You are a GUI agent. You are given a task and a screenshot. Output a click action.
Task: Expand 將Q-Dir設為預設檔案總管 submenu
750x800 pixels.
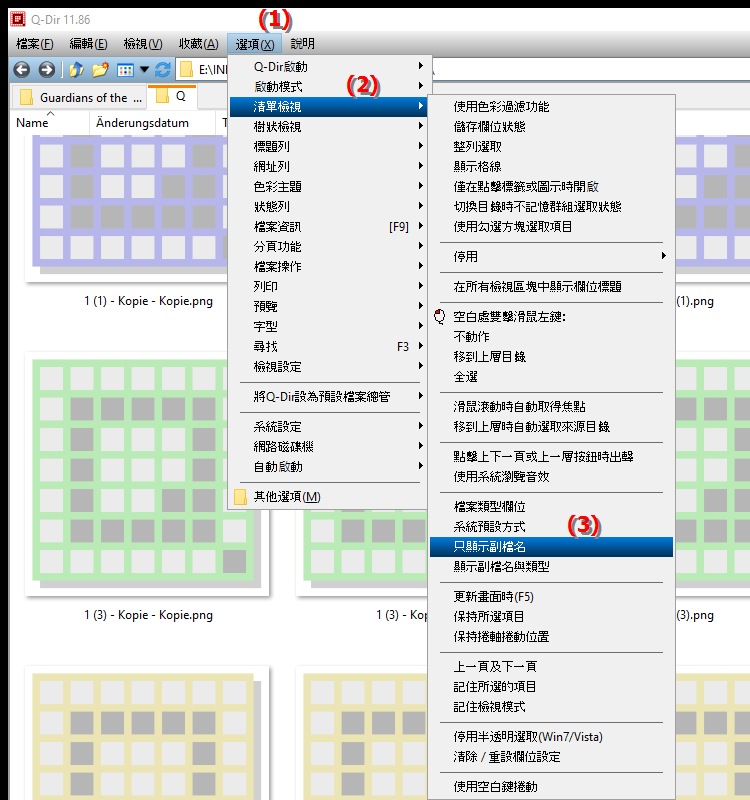[328, 397]
